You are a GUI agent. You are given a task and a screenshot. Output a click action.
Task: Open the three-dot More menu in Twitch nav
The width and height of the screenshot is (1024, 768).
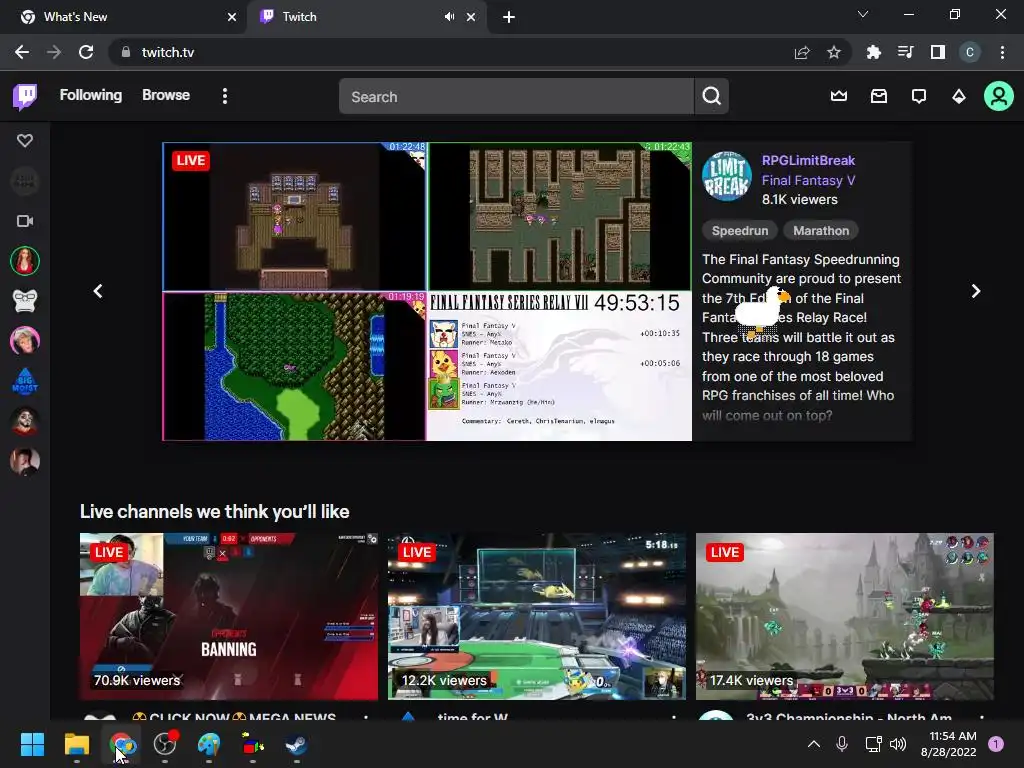coord(225,97)
